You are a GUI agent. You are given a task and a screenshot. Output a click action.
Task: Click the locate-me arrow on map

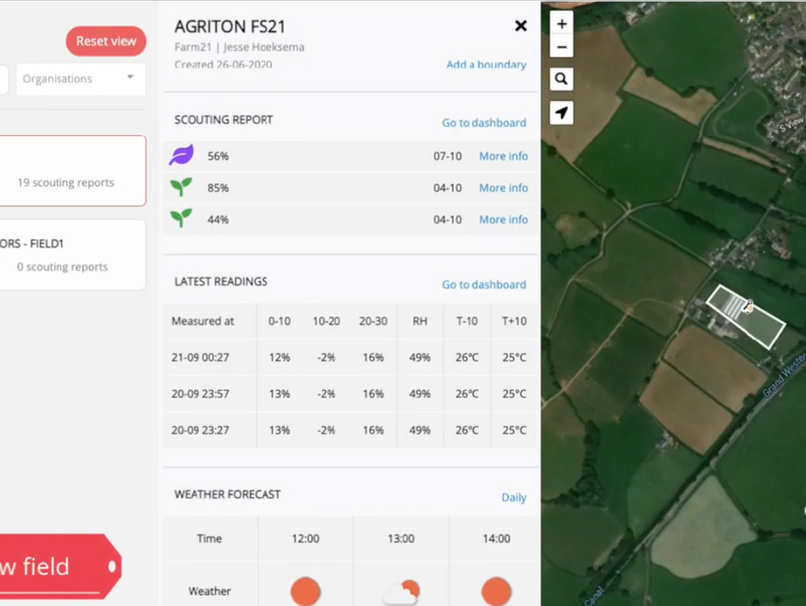pos(561,113)
